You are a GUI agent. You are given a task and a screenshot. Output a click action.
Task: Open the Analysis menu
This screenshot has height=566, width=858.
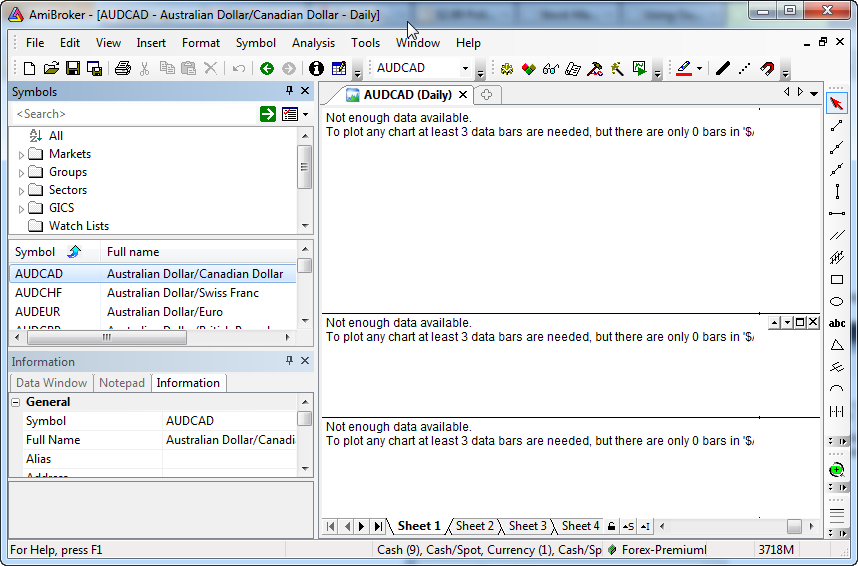tap(313, 43)
